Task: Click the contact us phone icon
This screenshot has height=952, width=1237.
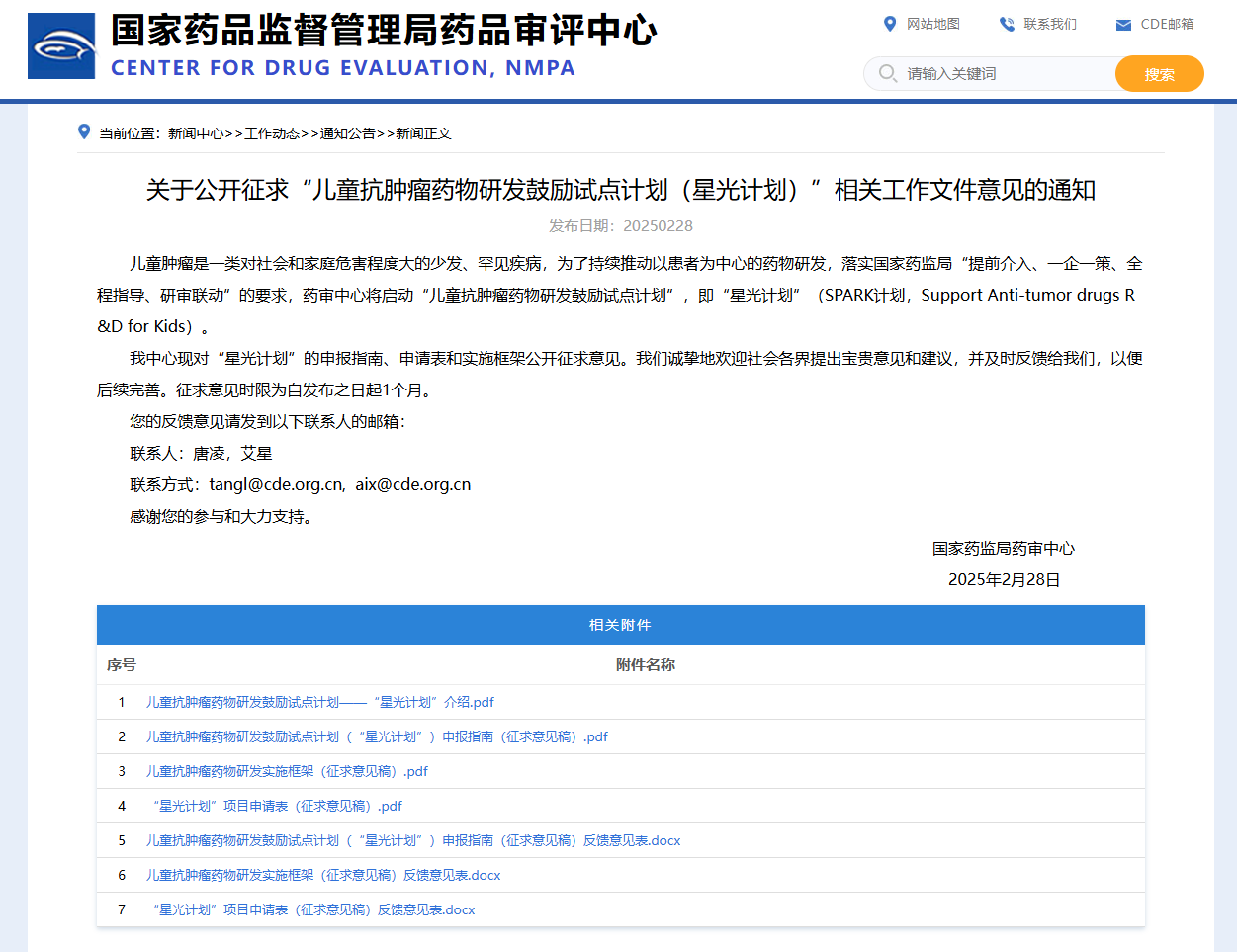Action: (x=1007, y=24)
